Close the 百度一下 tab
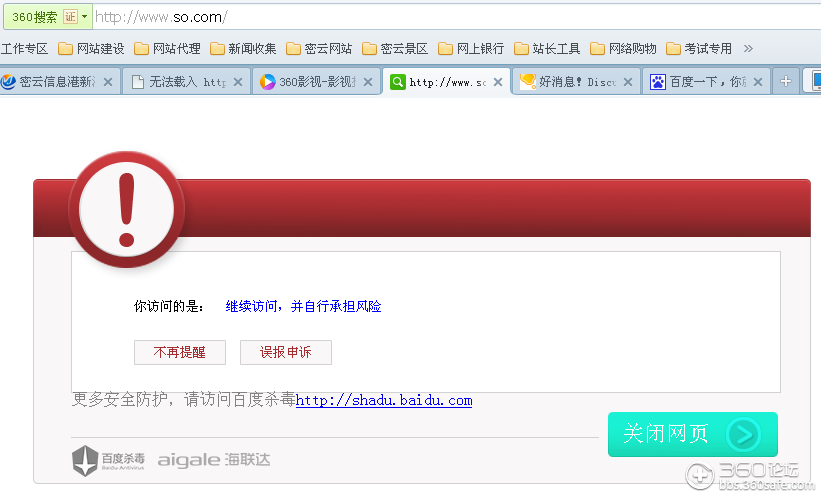The image size is (821, 496). (758, 82)
